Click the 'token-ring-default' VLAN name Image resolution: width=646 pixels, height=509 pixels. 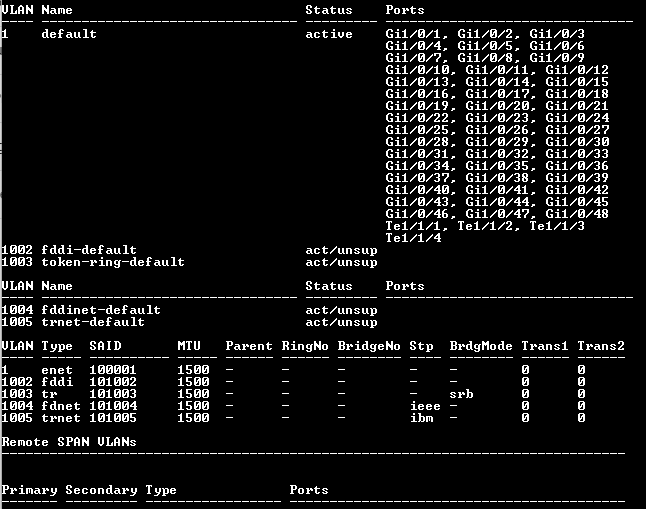[113, 262]
